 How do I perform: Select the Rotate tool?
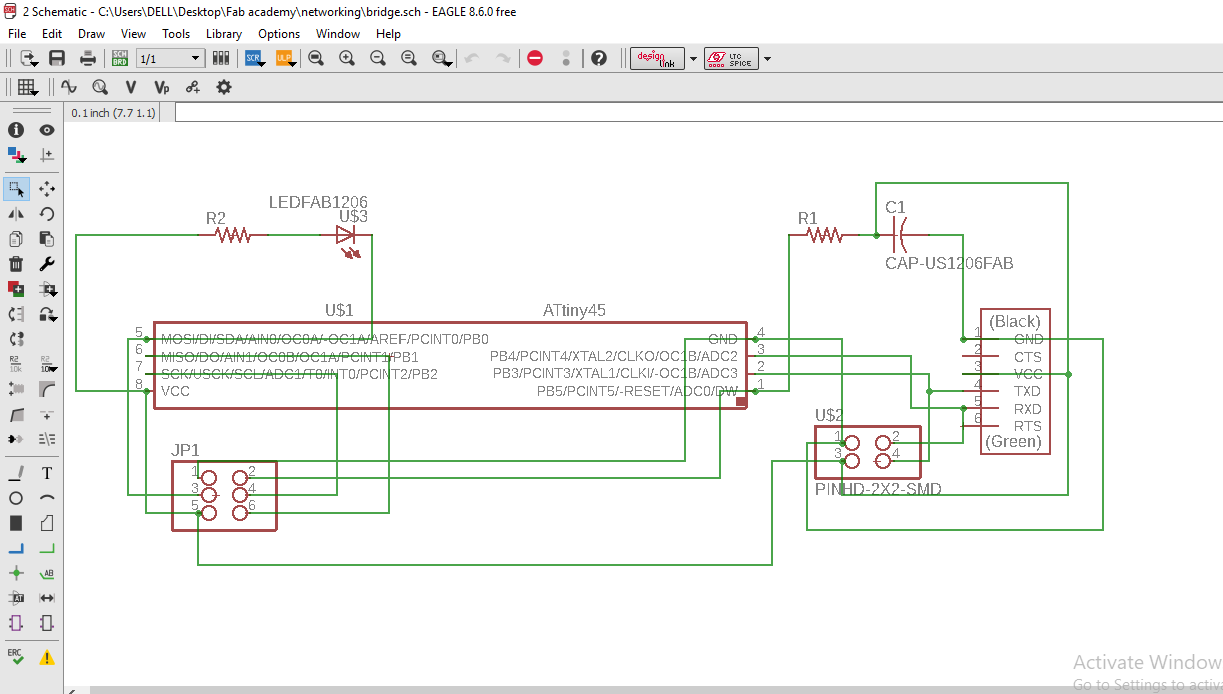(47, 213)
